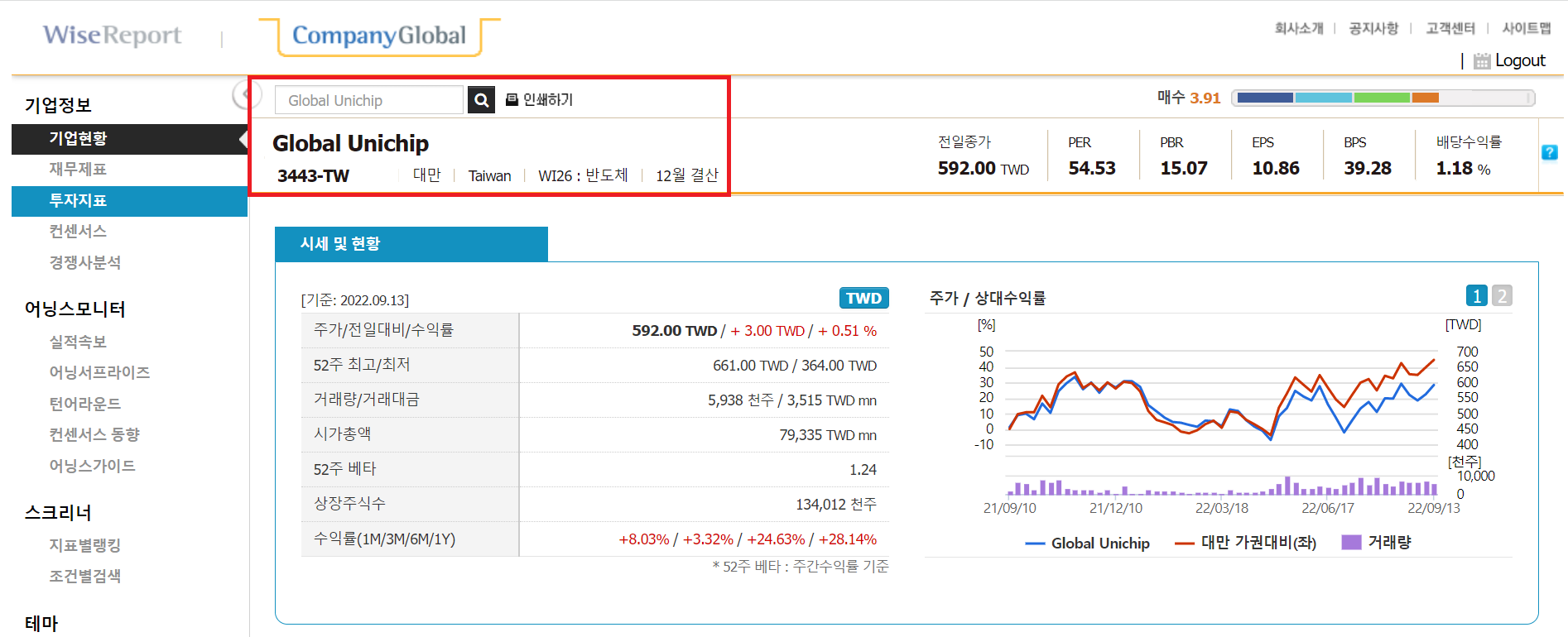Toggle 거래량 legend entry

[1377, 542]
